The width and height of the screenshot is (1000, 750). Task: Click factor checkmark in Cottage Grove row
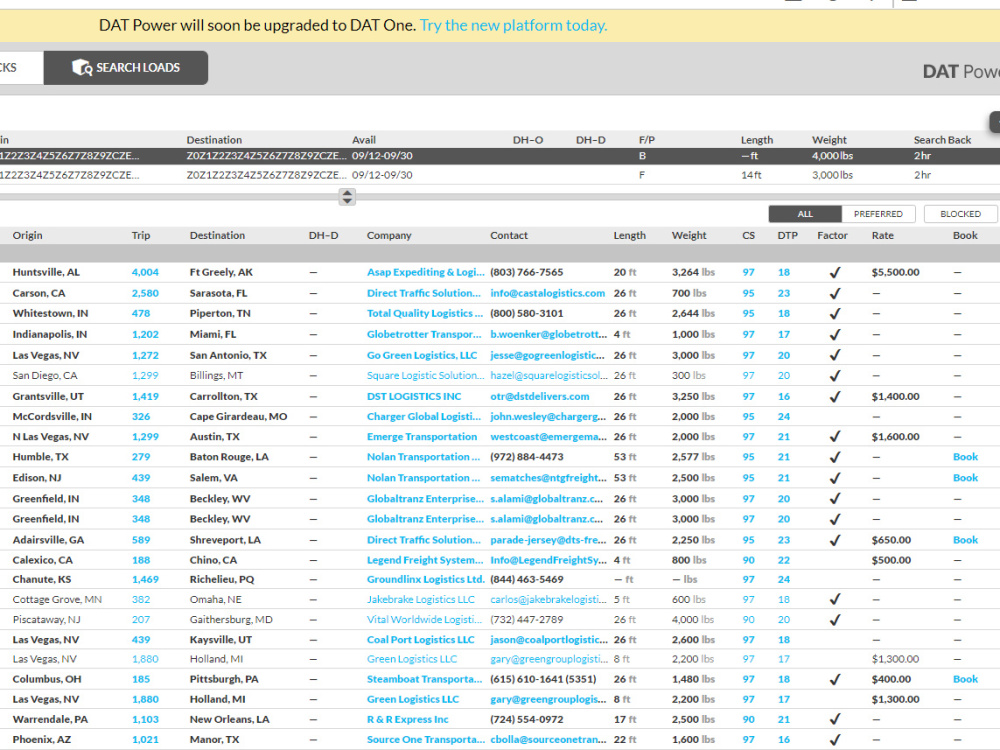tap(835, 599)
